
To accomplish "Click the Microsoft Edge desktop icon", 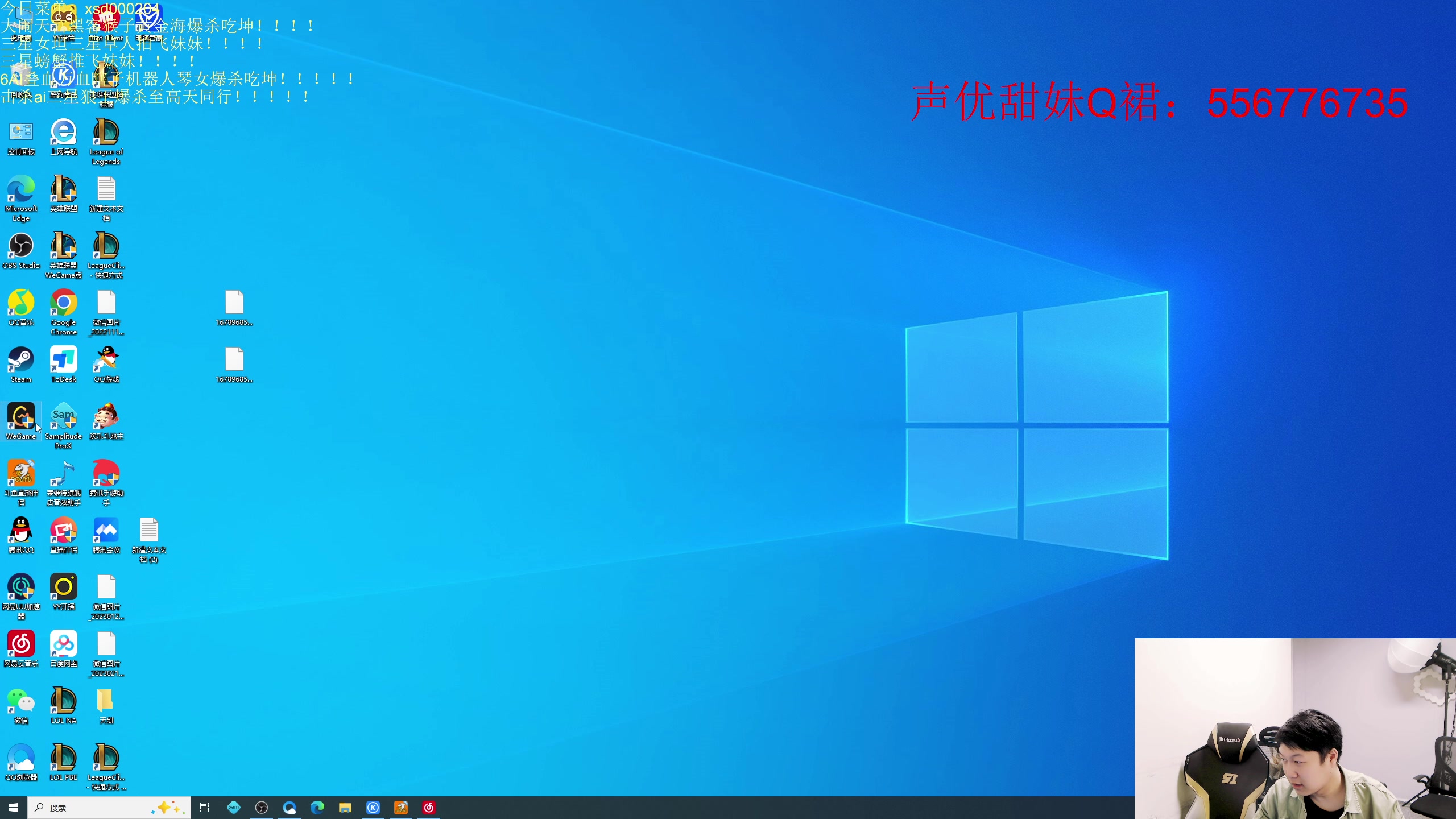I will (21, 189).
